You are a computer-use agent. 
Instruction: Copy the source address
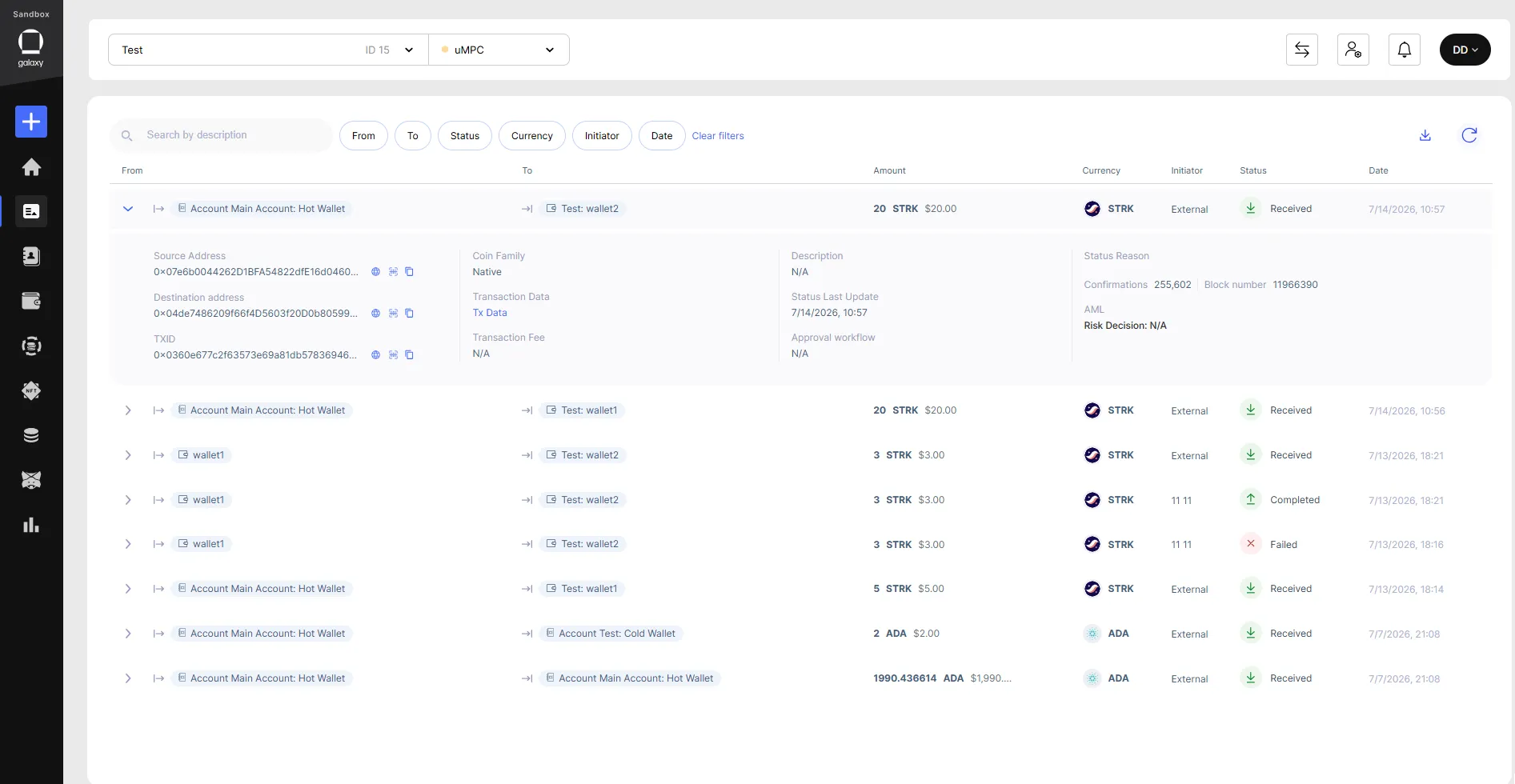409,272
